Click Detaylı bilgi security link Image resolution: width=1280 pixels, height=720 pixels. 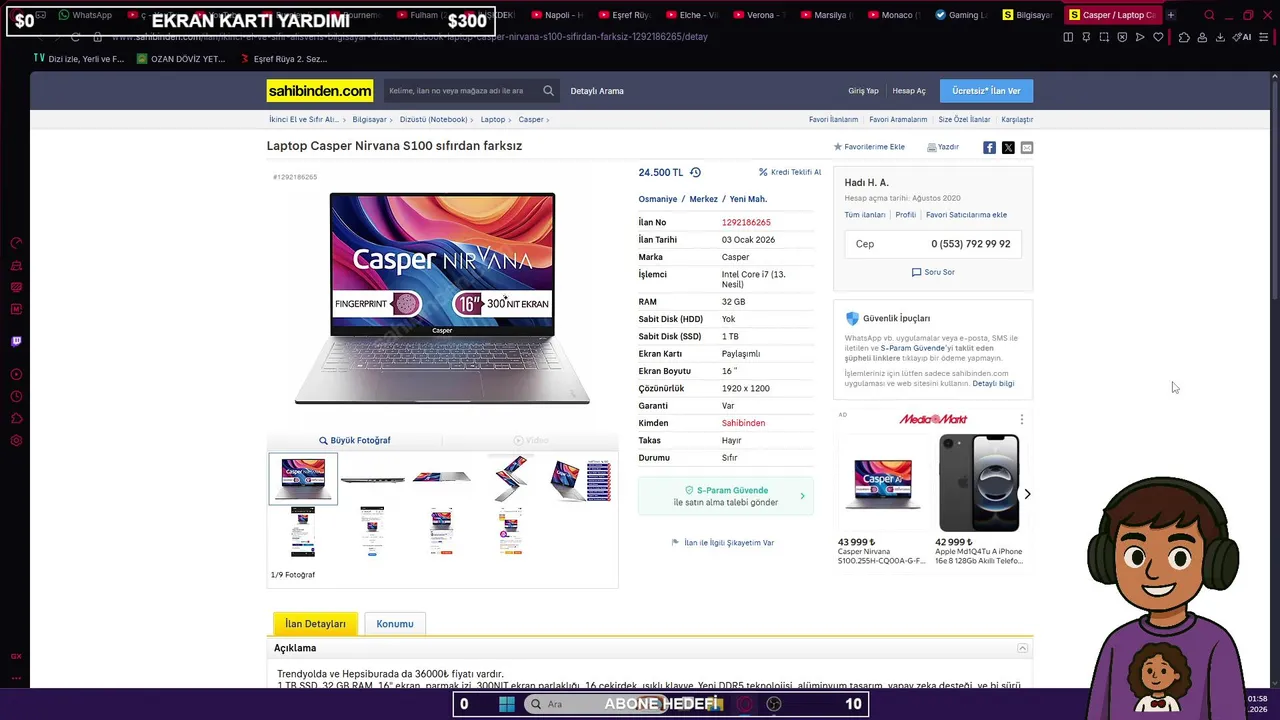tap(993, 383)
